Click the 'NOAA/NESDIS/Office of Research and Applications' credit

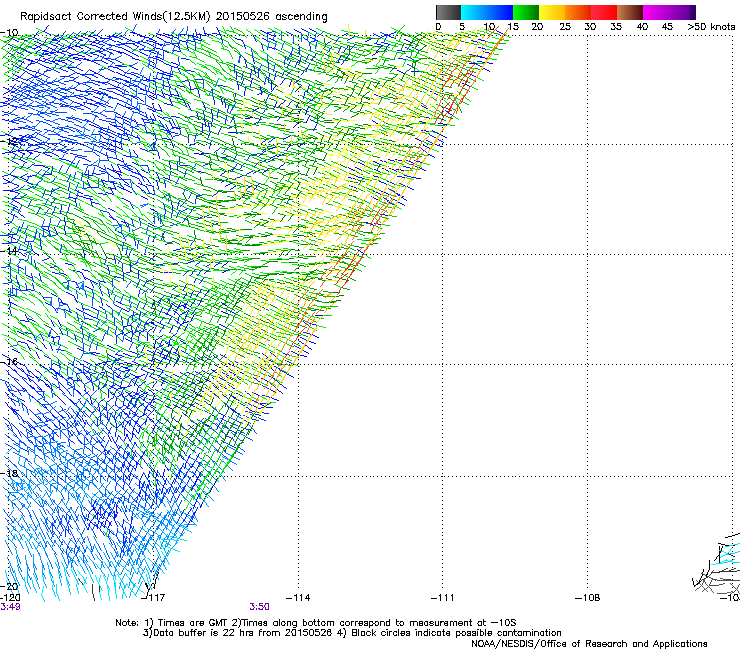[x=589, y=644]
